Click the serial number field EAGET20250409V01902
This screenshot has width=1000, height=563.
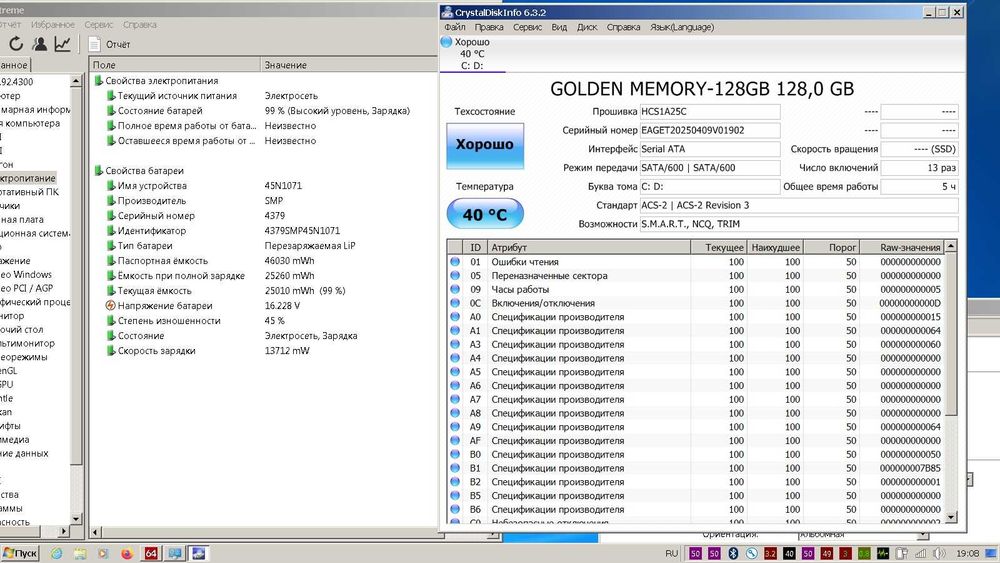pos(710,130)
